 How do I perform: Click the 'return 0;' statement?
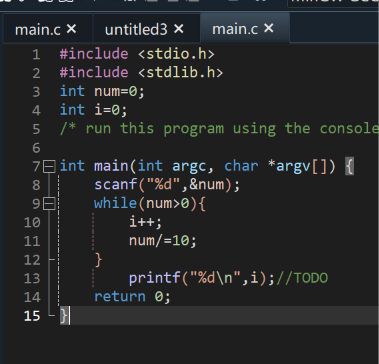point(132,297)
